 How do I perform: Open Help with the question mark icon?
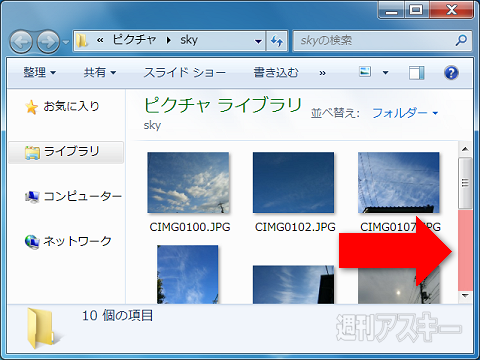(451, 73)
